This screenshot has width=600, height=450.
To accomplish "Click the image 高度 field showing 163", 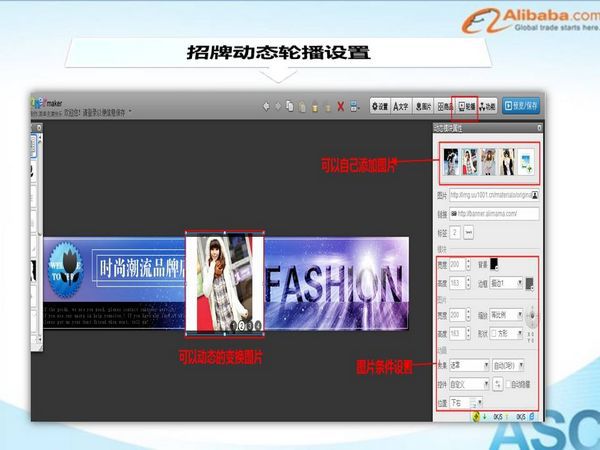I will pos(457,333).
